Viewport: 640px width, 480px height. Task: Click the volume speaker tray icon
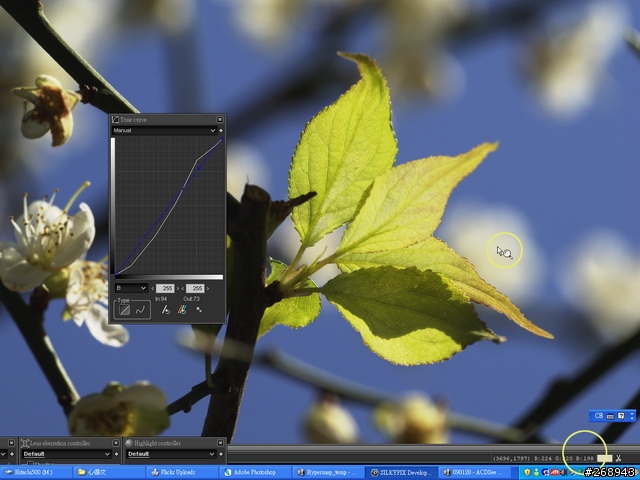point(563,473)
